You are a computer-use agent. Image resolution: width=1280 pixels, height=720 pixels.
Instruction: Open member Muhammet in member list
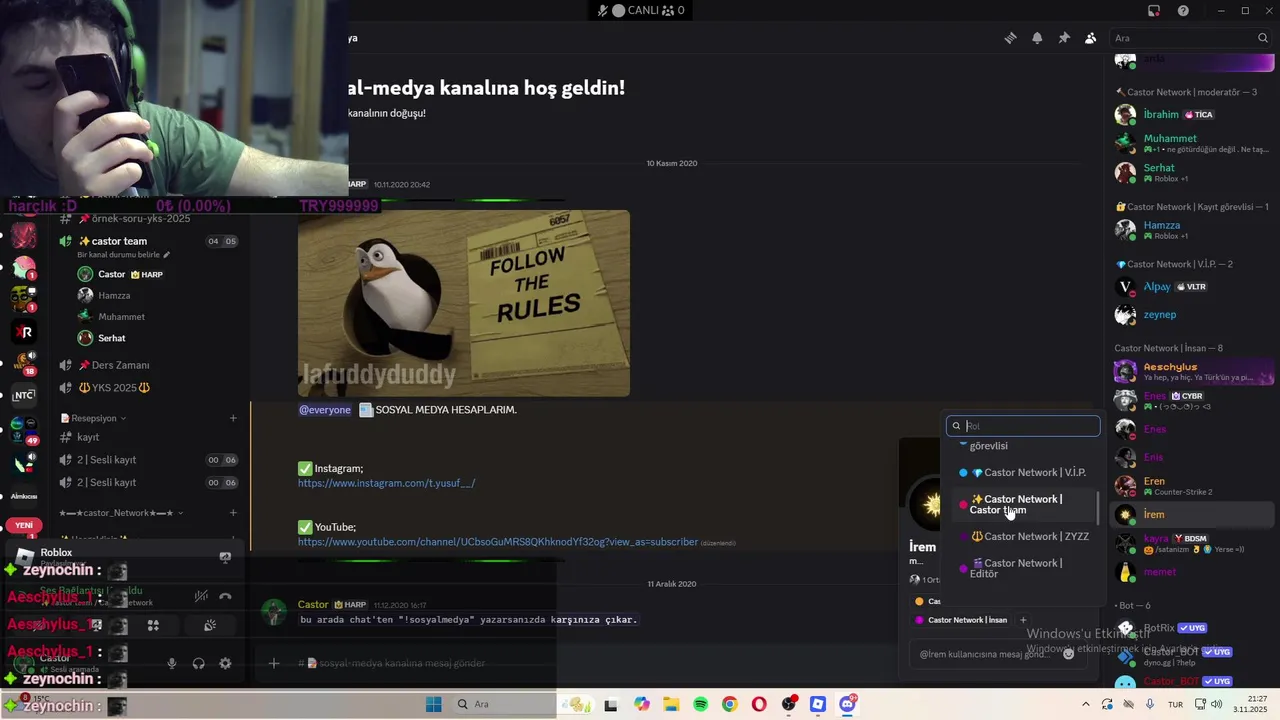point(1192,143)
